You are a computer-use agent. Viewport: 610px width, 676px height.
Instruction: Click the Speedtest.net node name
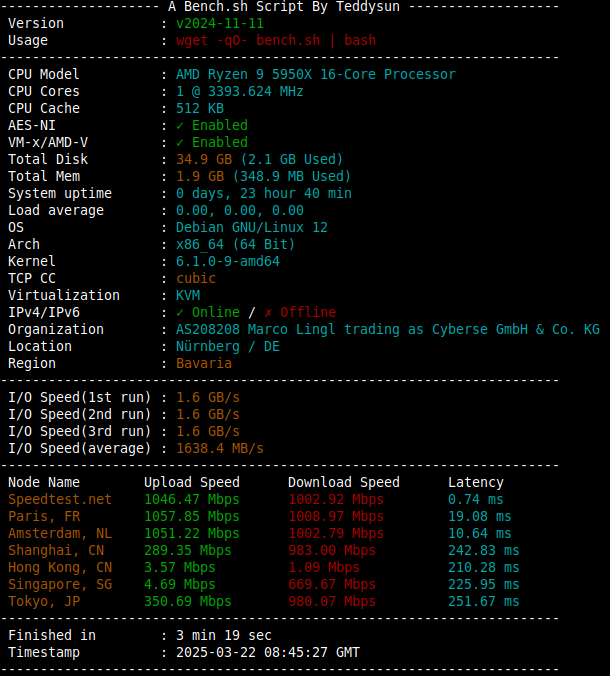(60, 499)
